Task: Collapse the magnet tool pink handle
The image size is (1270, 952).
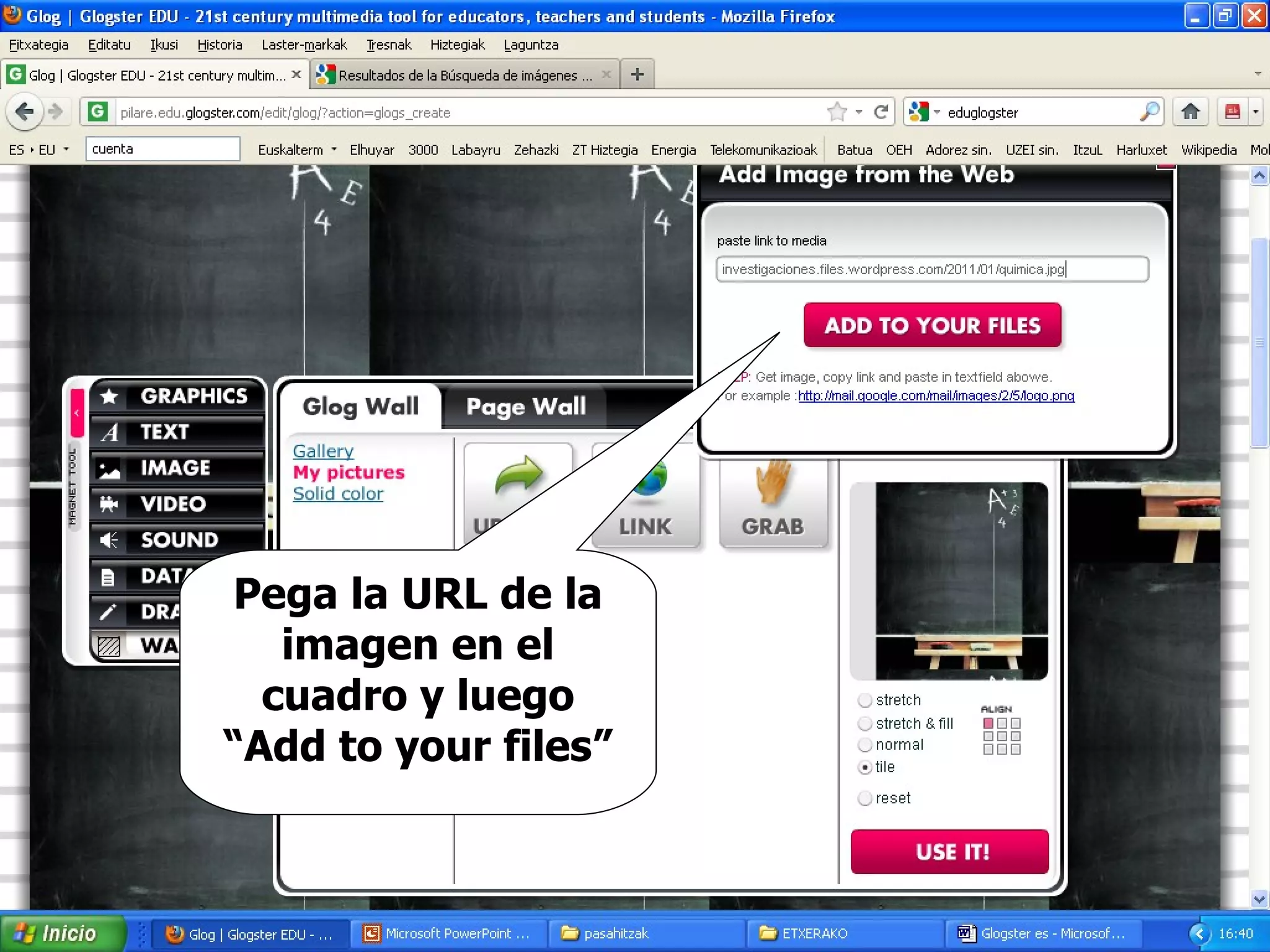Action: point(77,413)
